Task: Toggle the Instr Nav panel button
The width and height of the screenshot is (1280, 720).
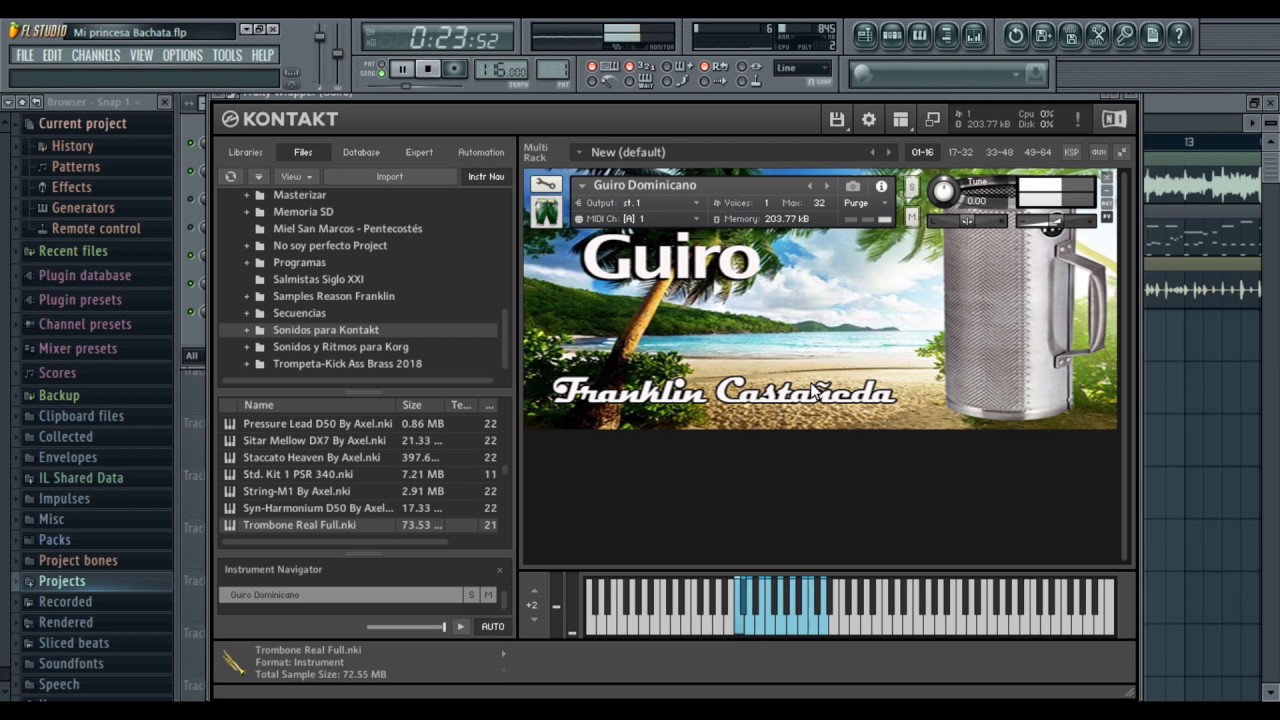Action: coord(486,177)
